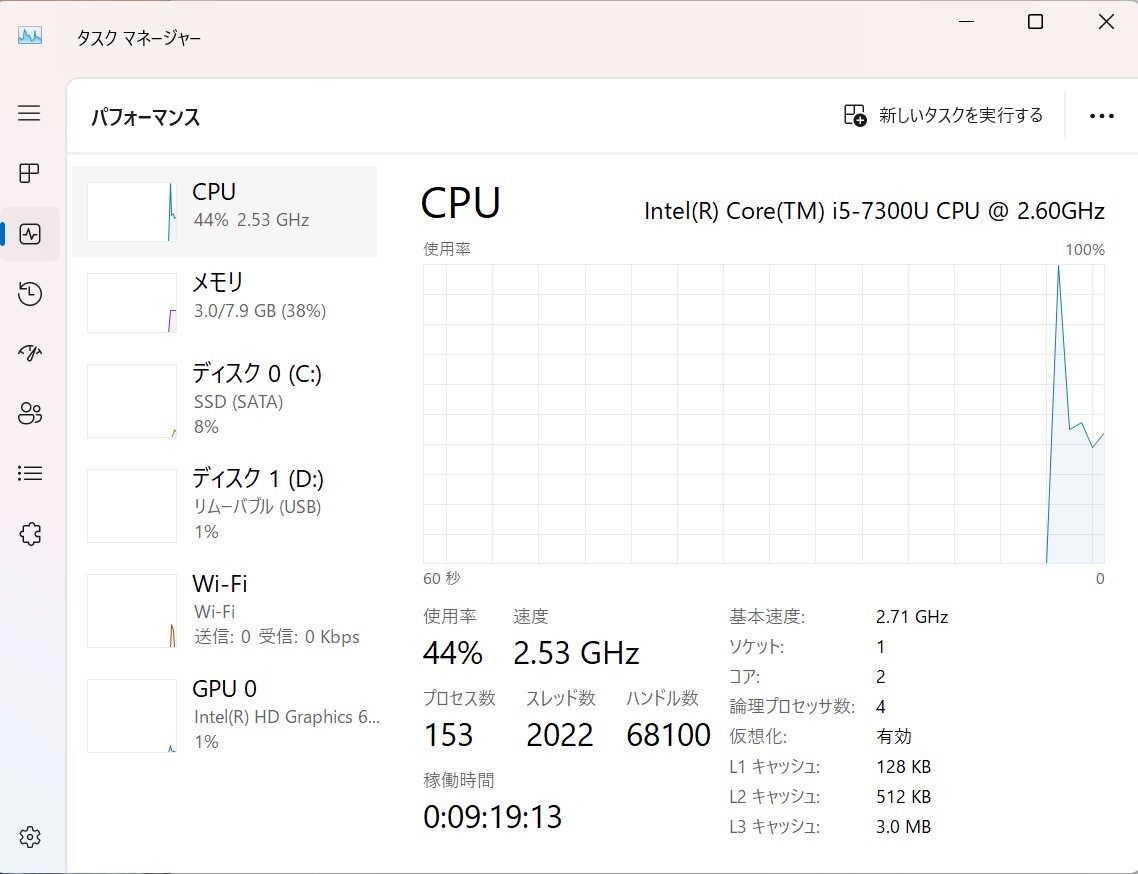The height and width of the screenshot is (874, 1138).
Task: Open the App history page icon
Action: click(x=30, y=294)
